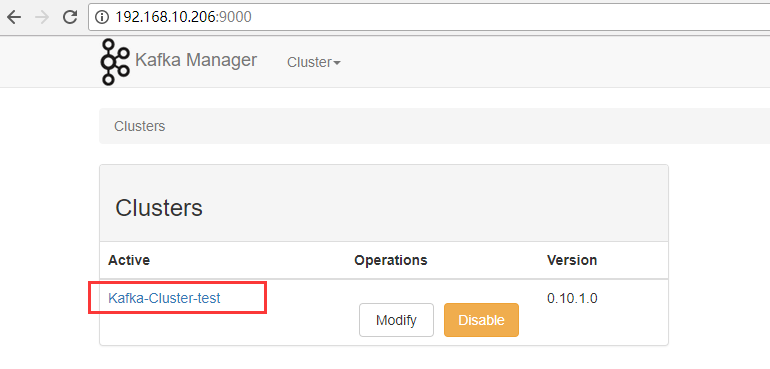This screenshot has height=369, width=770.
Task: Open the Kafka Manager home link
Action: coord(195,60)
